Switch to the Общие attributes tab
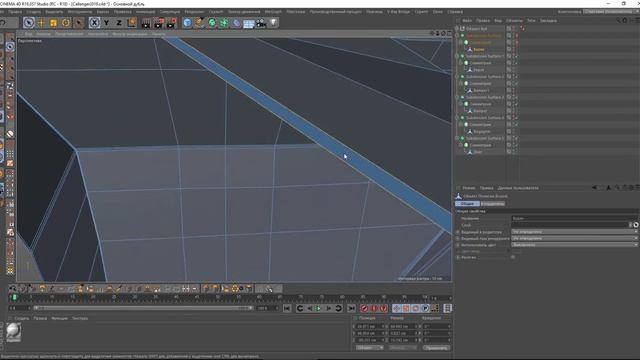 467,204
